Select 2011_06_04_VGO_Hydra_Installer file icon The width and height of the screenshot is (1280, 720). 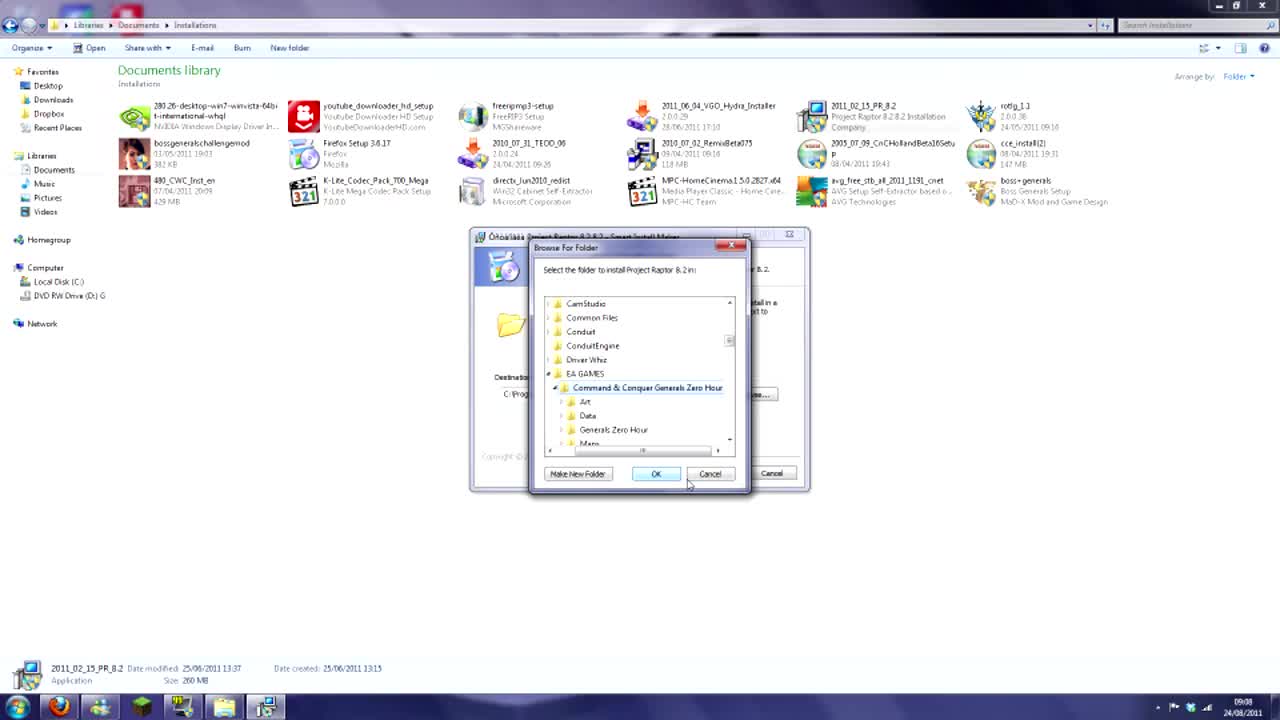click(642, 117)
